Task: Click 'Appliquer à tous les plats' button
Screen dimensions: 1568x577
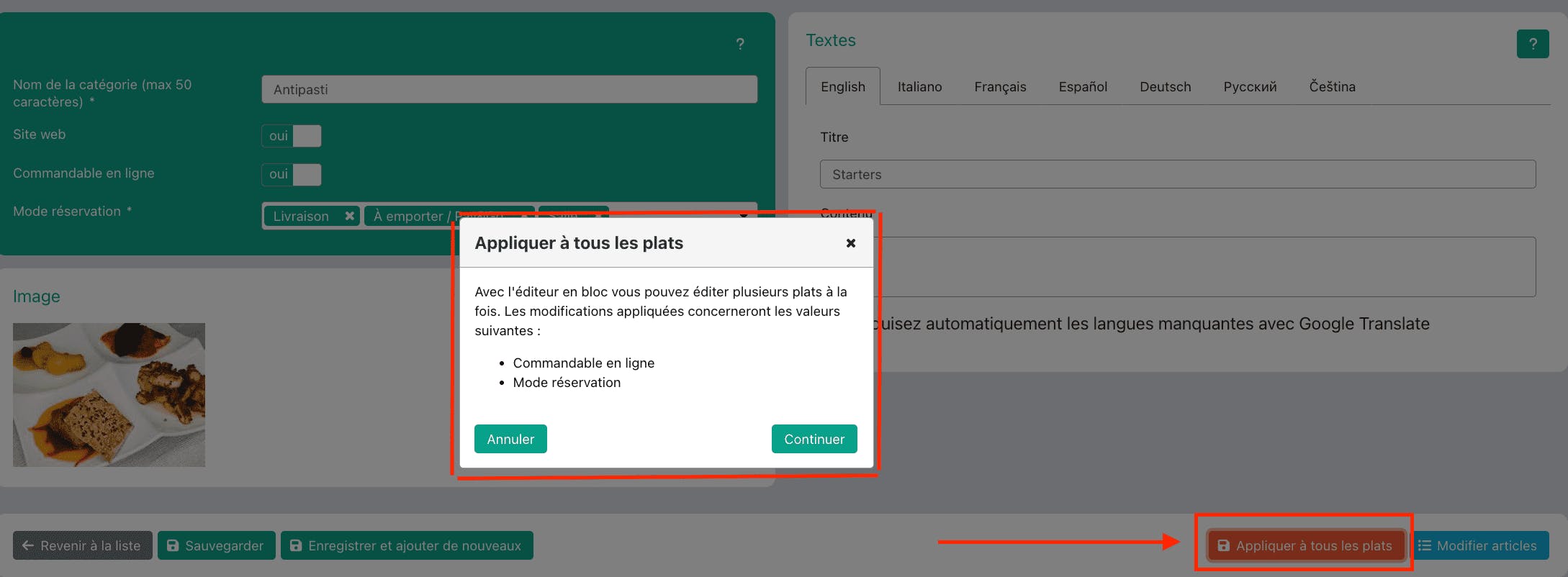Action: pyautogui.click(x=1305, y=545)
